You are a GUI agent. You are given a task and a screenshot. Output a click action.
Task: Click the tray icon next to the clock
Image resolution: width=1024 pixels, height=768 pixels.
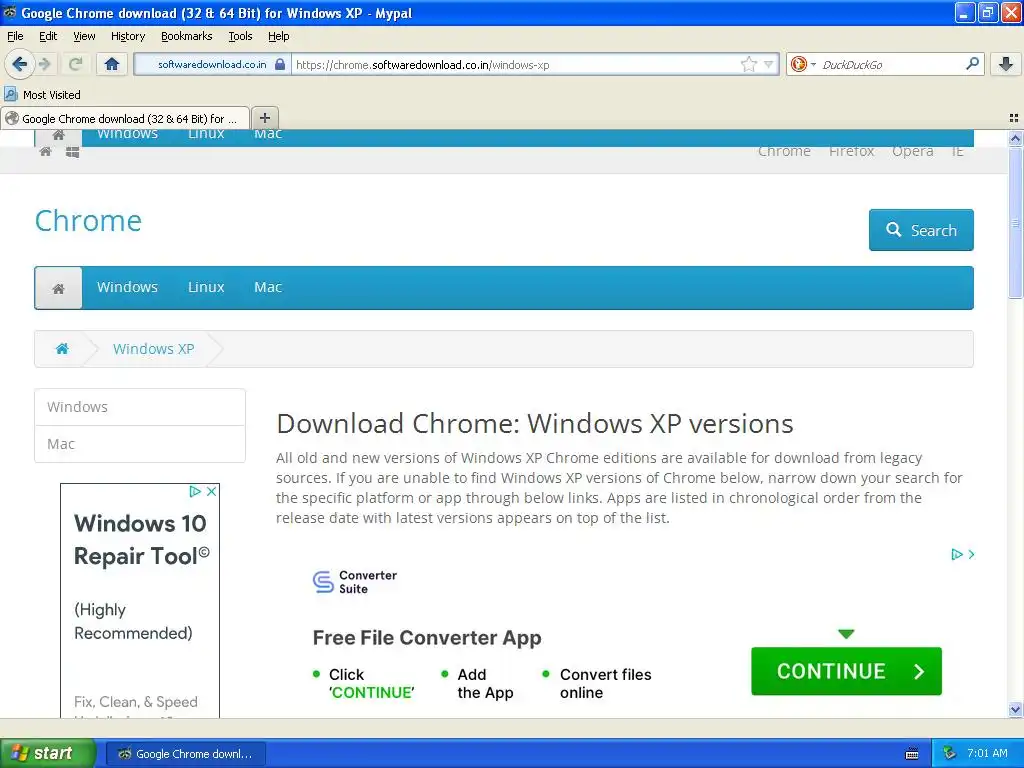[950, 753]
